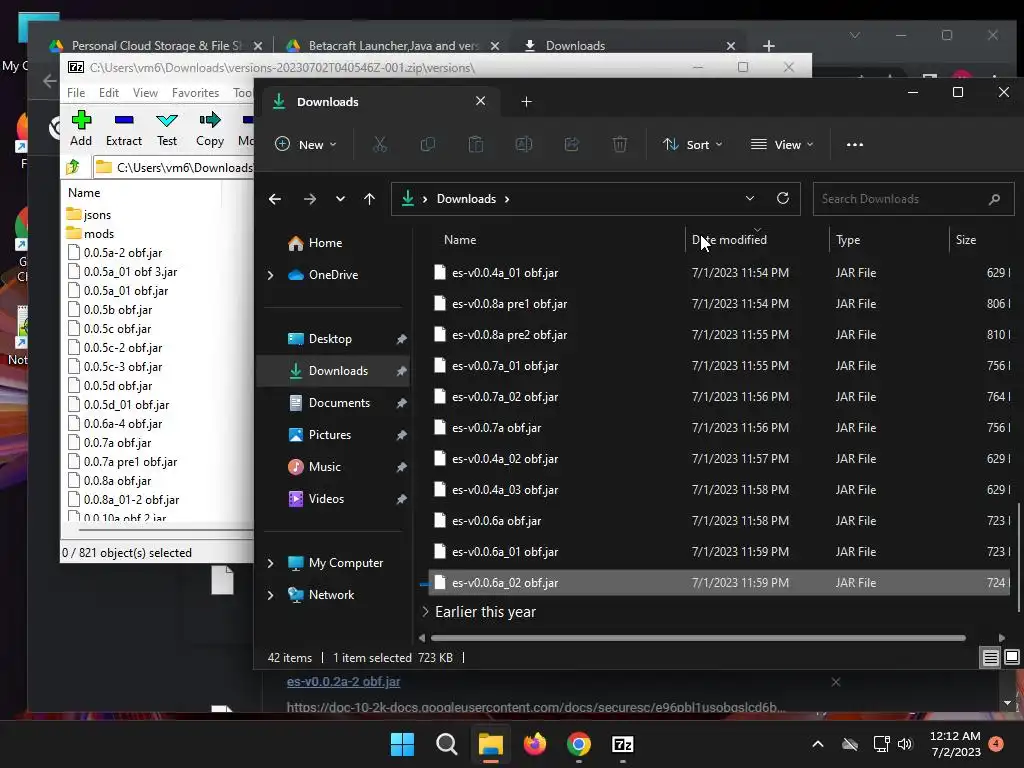Click the horizontal scrollbar in Explorer
Screen dimensions: 1024x768
[698, 638]
